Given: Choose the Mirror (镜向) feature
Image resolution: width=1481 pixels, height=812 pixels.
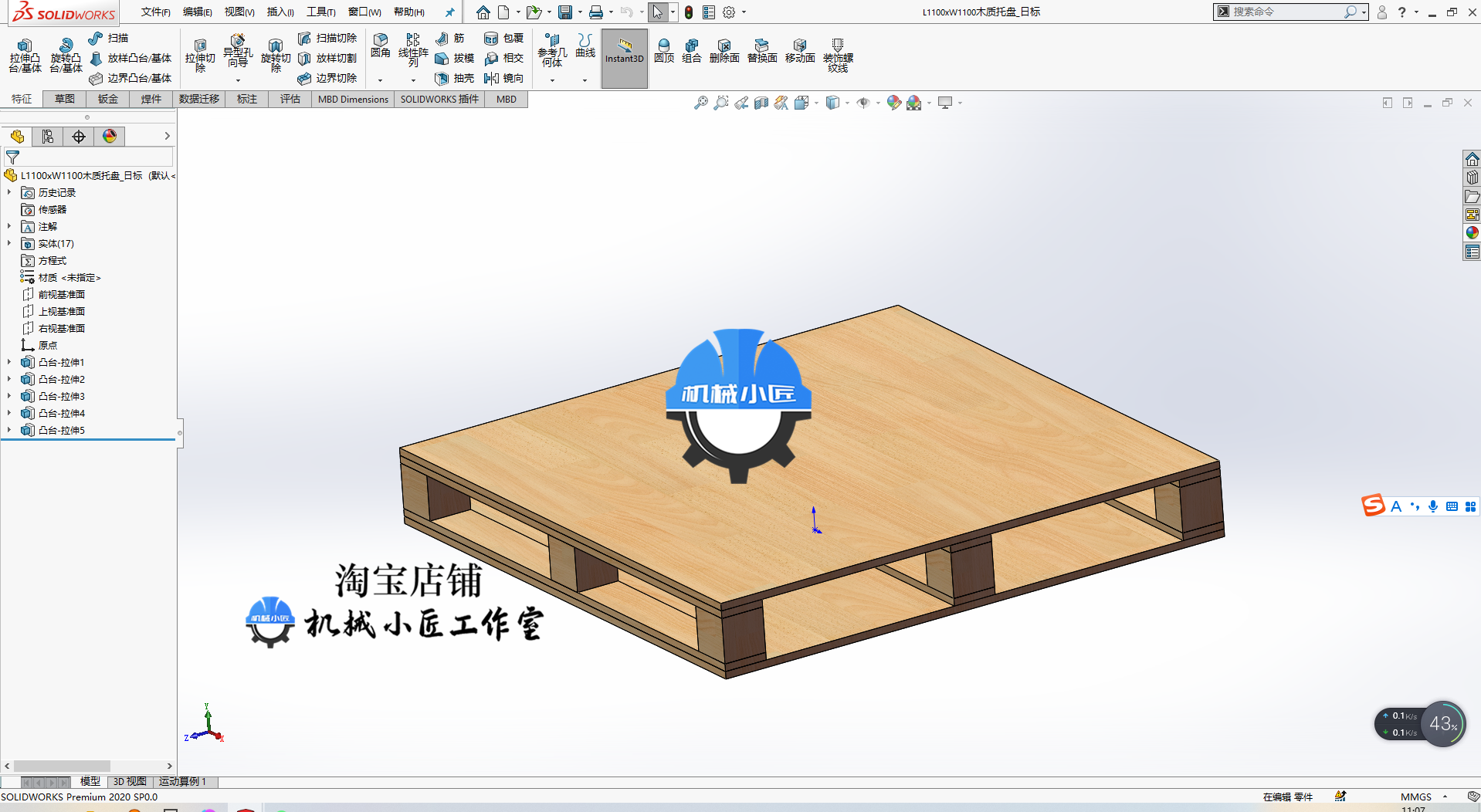Looking at the screenshot, I should pyautogui.click(x=503, y=78).
